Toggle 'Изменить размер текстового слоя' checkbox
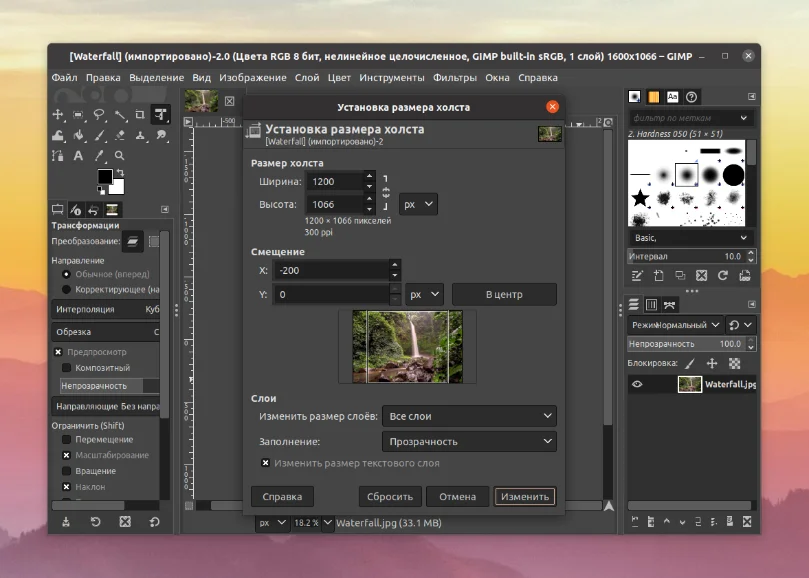 tap(266, 463)
